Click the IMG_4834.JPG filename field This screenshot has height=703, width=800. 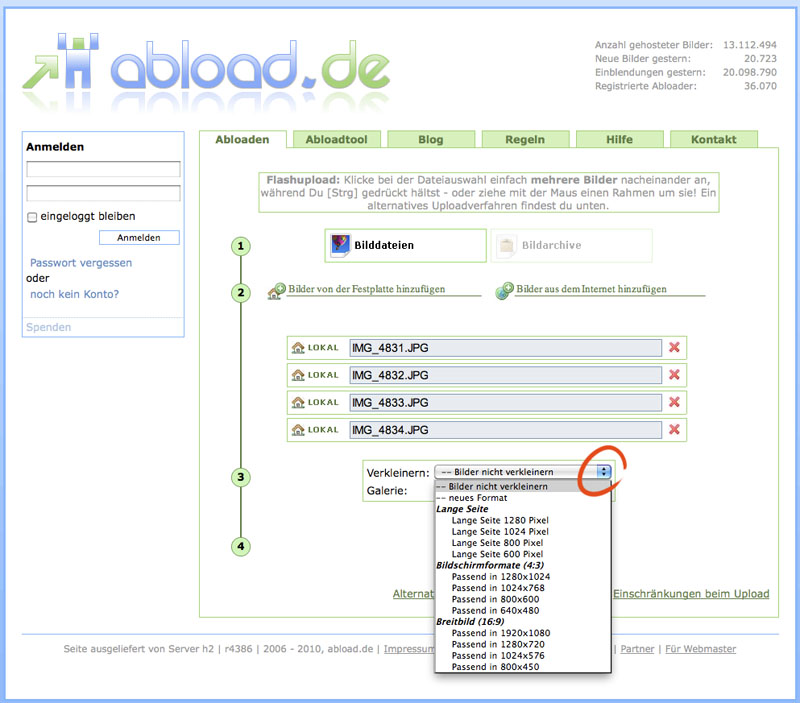tap(506, 430)
